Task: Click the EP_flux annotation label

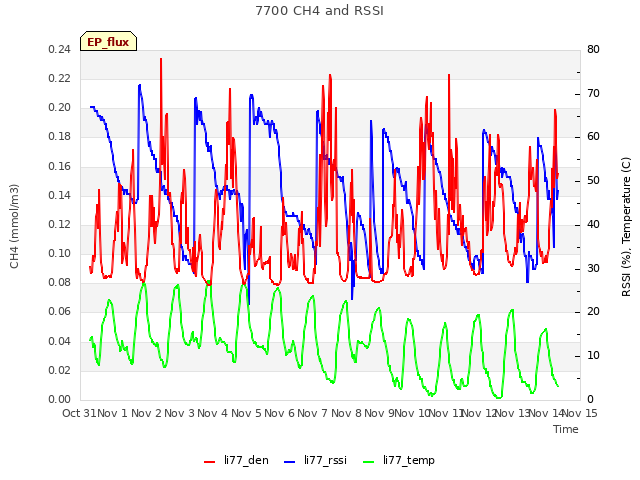Action: tap(108, 42)
